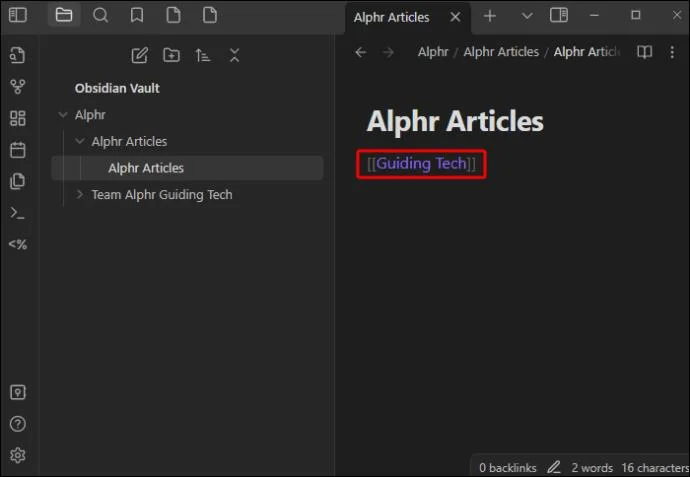Open another vault icon
This screenshot has height=477, width=690.
point(18,392)
